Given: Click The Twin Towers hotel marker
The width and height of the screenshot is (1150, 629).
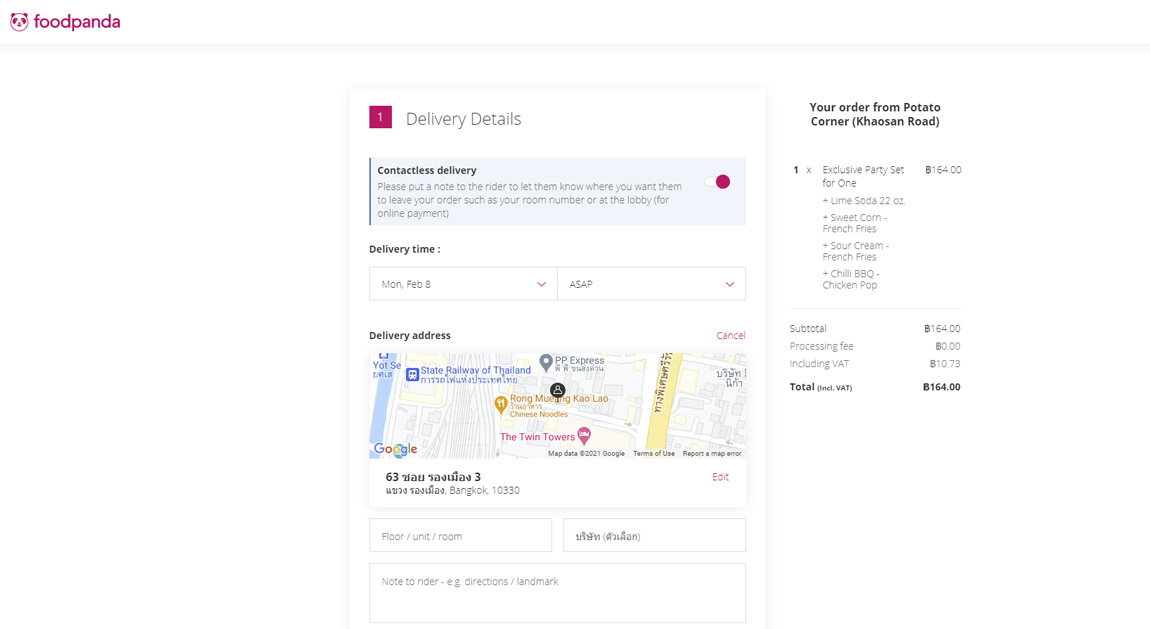Looking at the screenshot, I should tap(584, 435).
